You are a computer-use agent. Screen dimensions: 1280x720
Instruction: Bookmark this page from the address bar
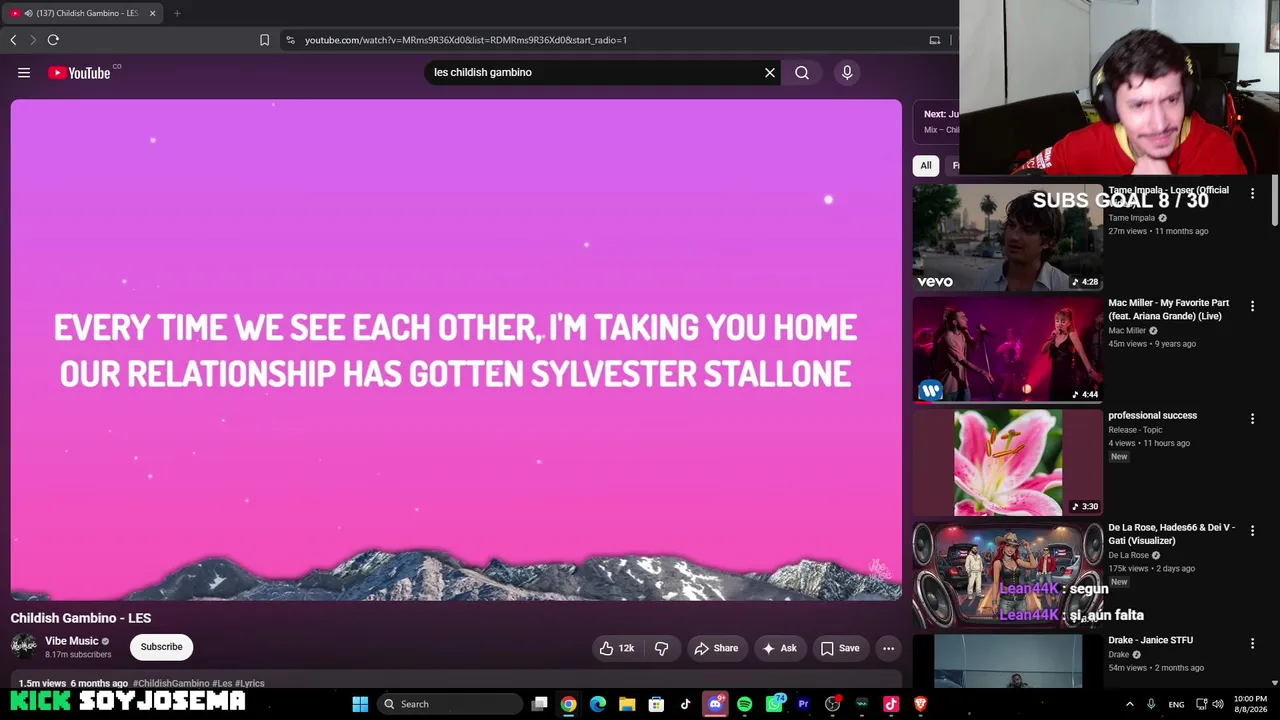click(264, 40)
